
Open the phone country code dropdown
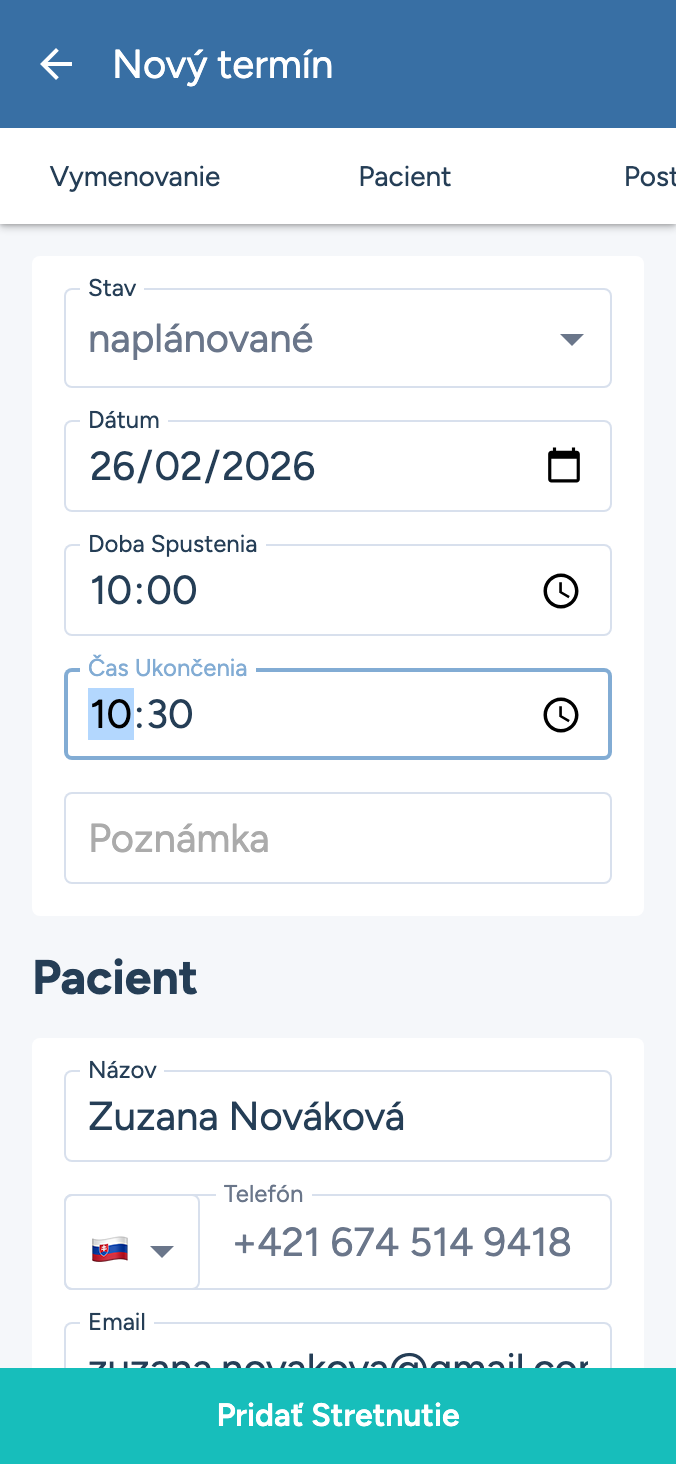pos(161,1251)
